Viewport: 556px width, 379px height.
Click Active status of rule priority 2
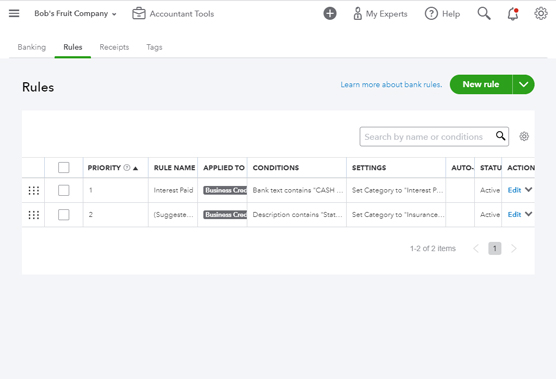click(x=490, y=214)
